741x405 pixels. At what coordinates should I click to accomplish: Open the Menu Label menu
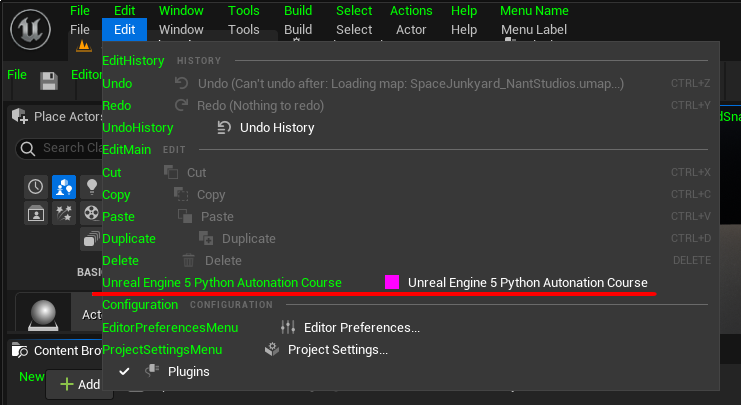point(534,29)
